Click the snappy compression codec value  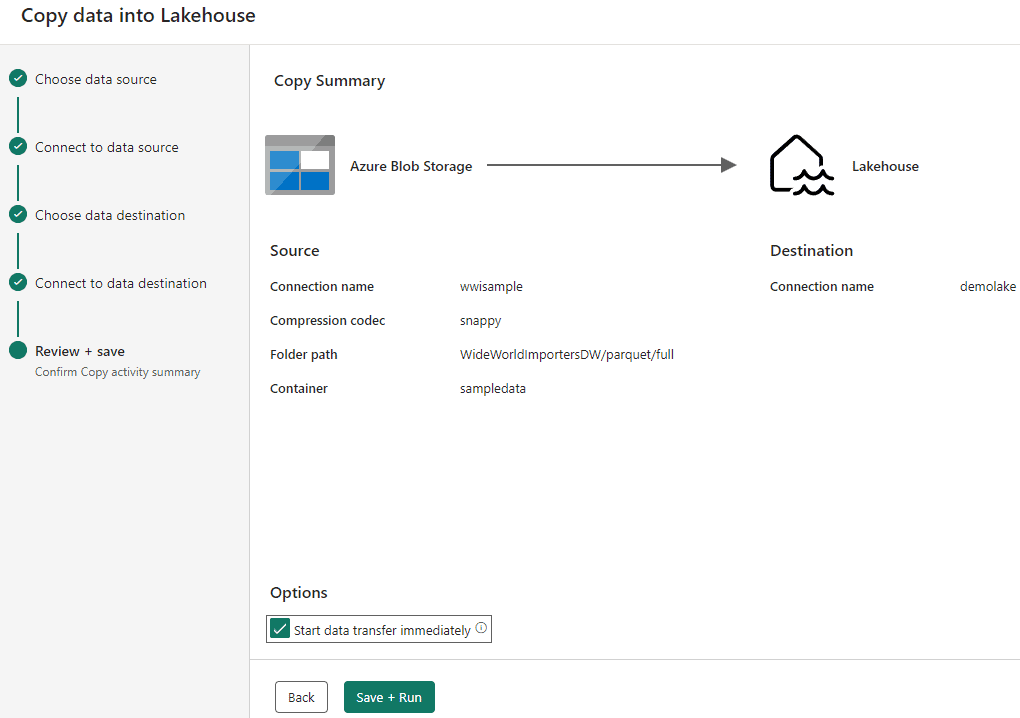tap(481, 321)
